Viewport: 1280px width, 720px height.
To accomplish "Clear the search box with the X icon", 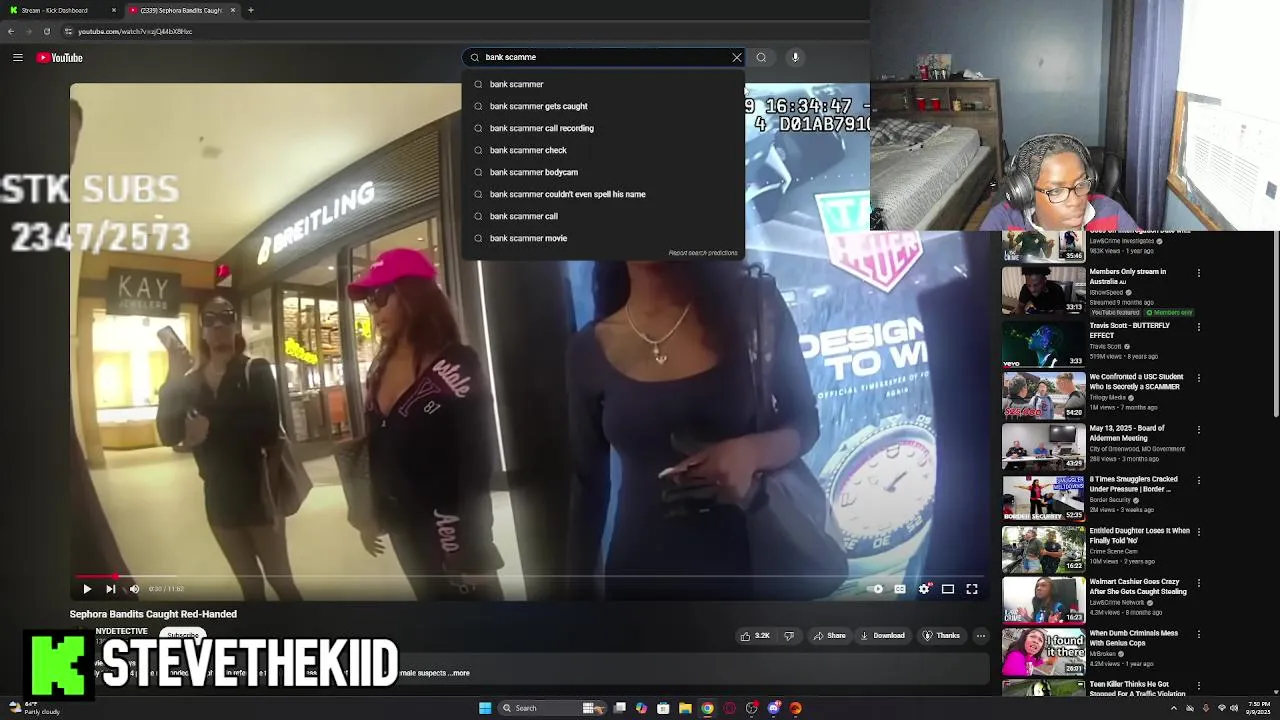I will tap(737, 57).
